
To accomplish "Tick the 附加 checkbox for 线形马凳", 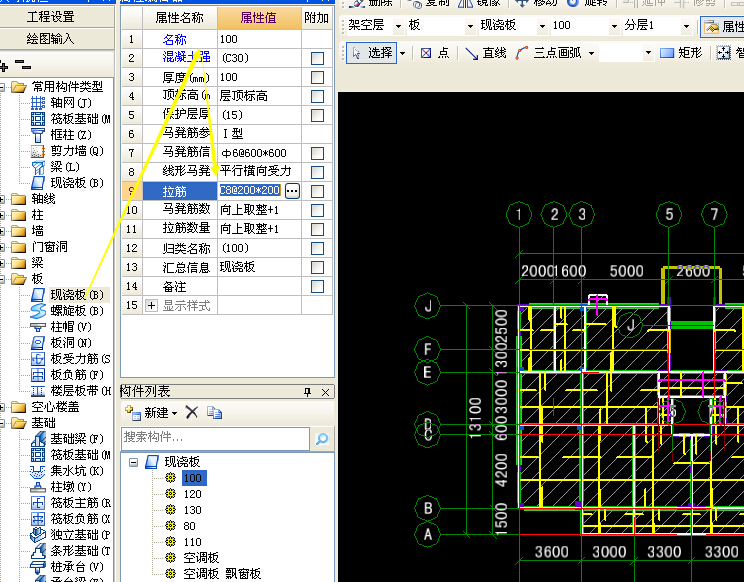I will 317,172.
